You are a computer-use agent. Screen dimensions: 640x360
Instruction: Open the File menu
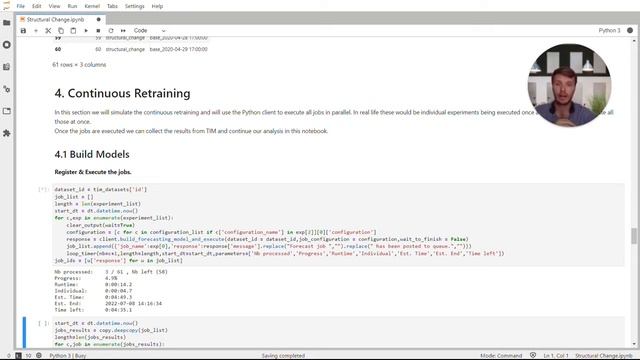20,6
